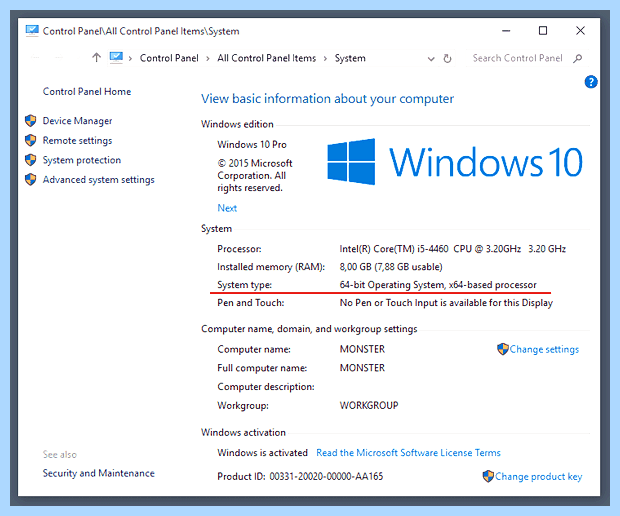The height and width of the screenshot is (516, 620).
Task: Click shield icon beside Advanced system settings
Action: point(30,180)
